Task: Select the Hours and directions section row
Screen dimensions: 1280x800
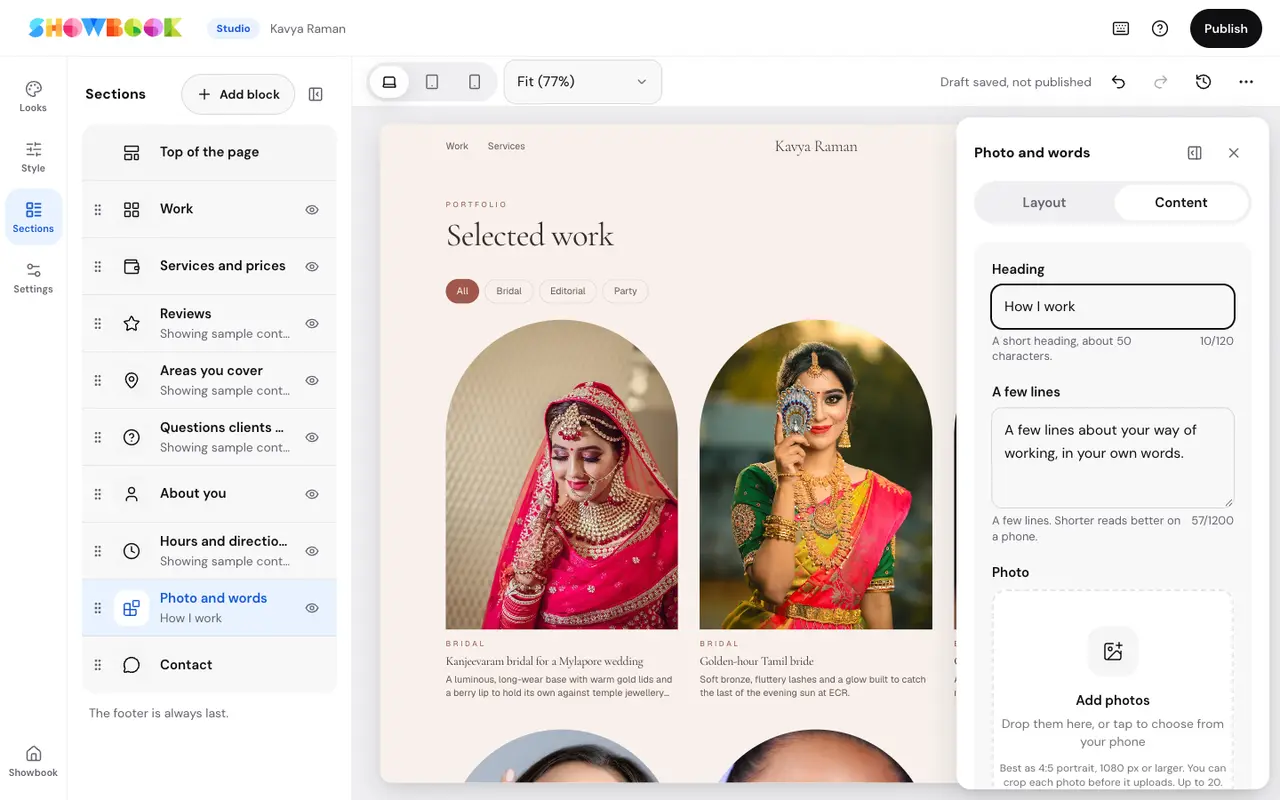Action: pos(209,551)
